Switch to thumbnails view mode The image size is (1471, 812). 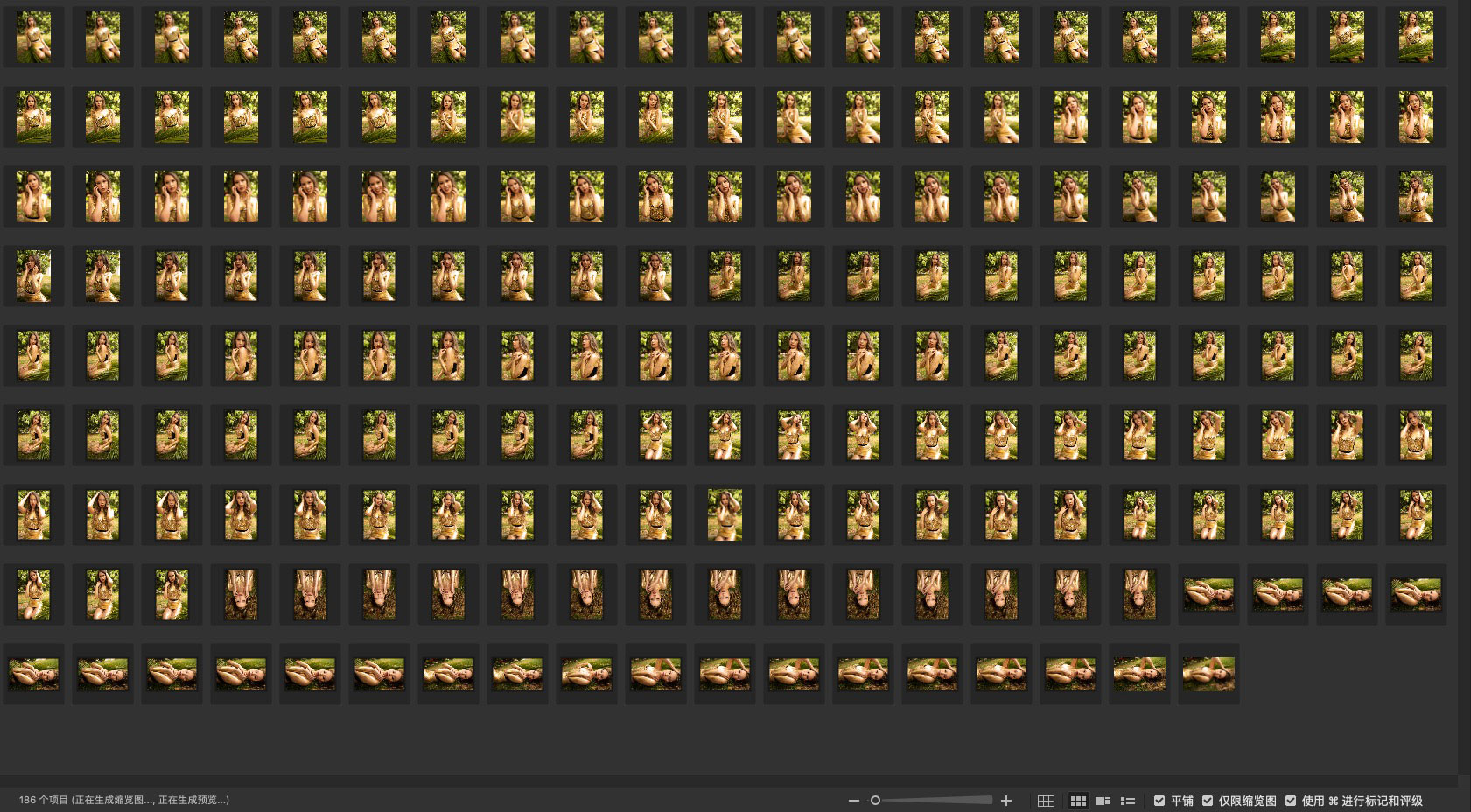click(1078, 801)
